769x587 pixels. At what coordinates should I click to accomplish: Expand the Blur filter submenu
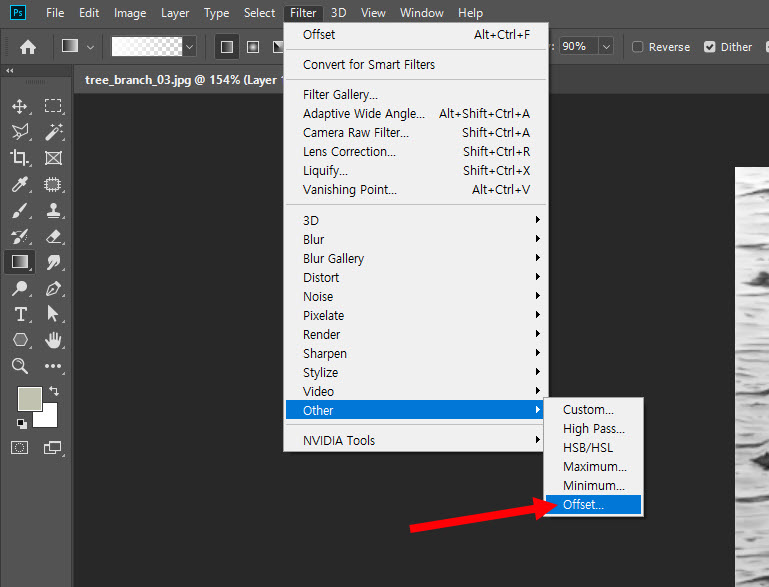(416, 239)
